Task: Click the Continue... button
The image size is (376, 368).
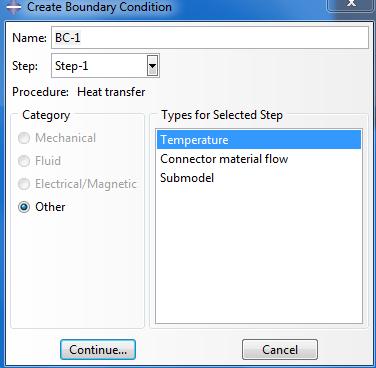Action: click(x=98, y=349)
